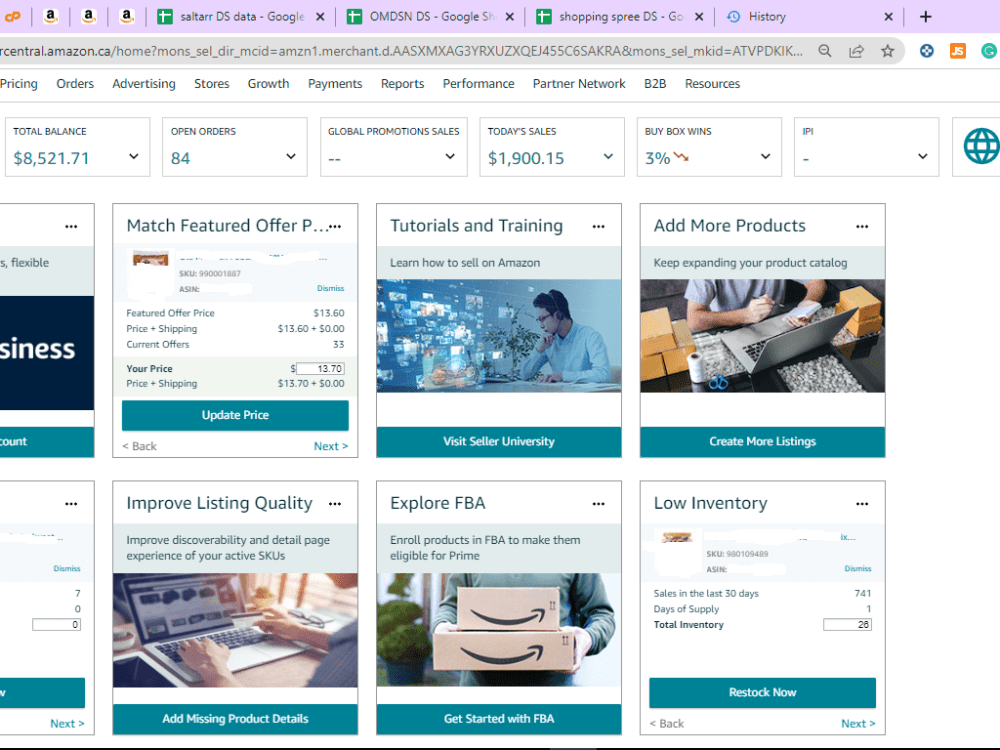The width and height of the screenshot is (1000, 750).
Task: Dismiss the featured offer SKU 990001887
Action: tap(330, 288)
